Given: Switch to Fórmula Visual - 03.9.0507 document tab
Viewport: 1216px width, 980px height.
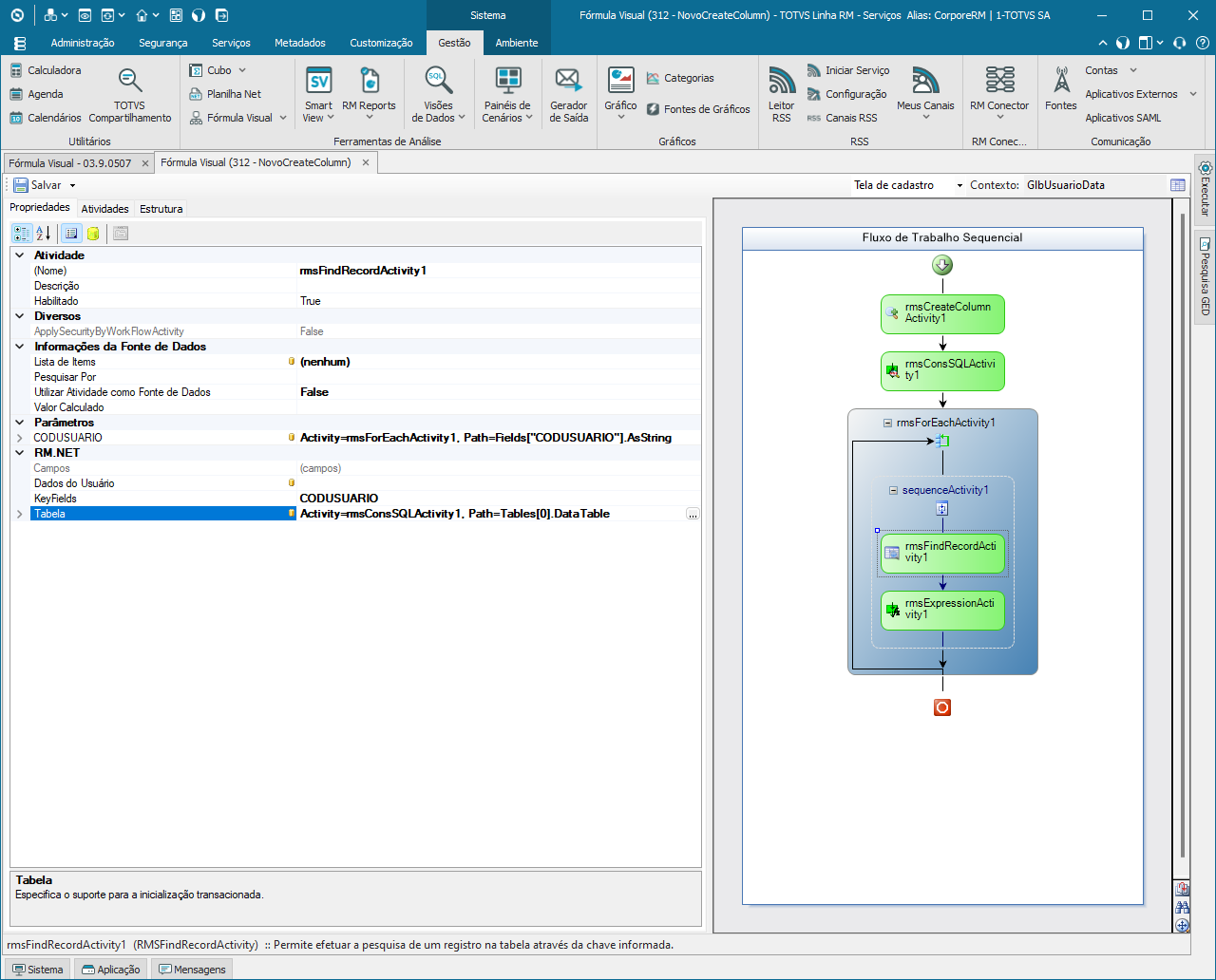Looking at the screenshot, I should click(70, 163).
